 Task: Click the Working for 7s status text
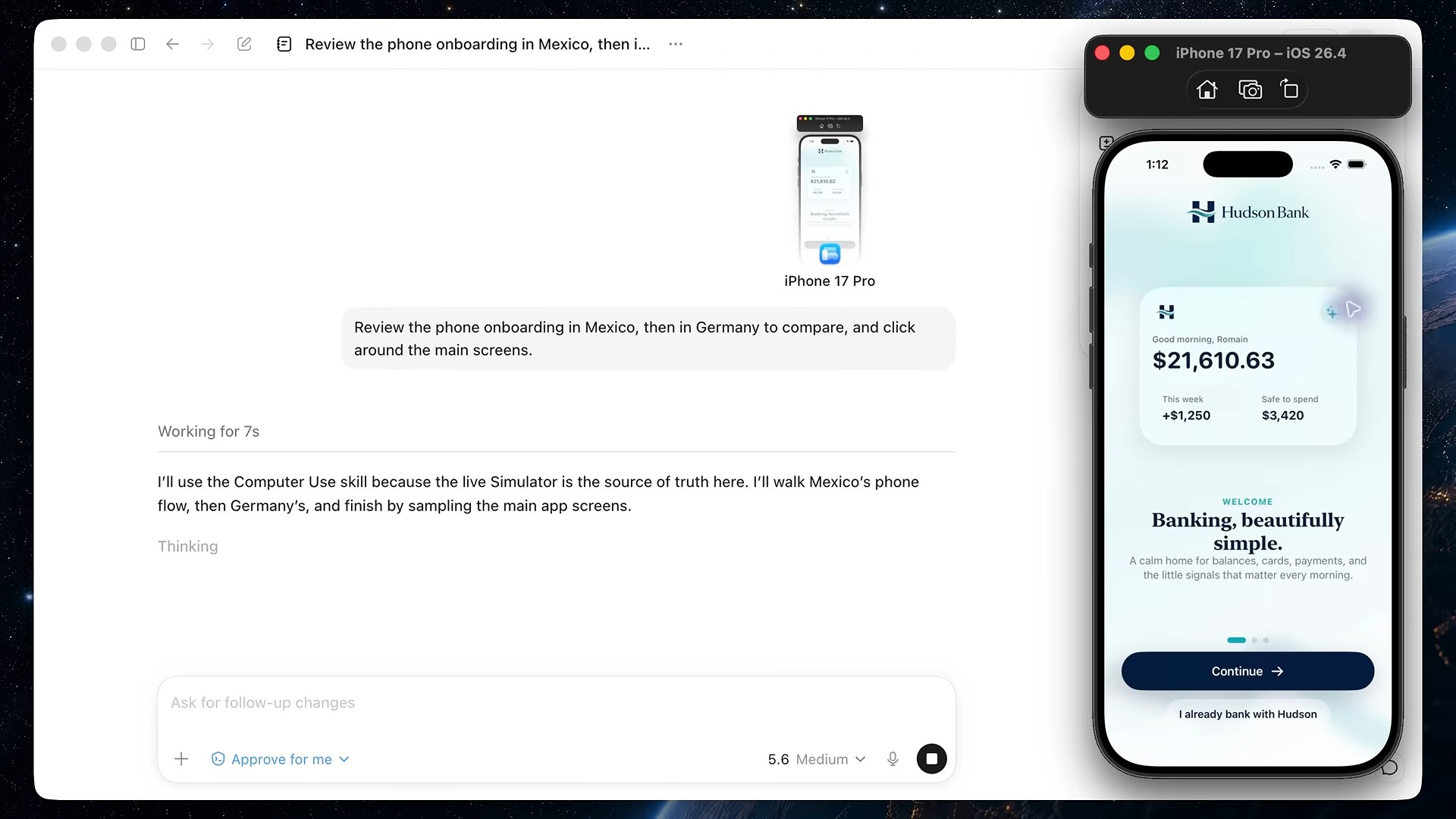click(x=209, y=431)
